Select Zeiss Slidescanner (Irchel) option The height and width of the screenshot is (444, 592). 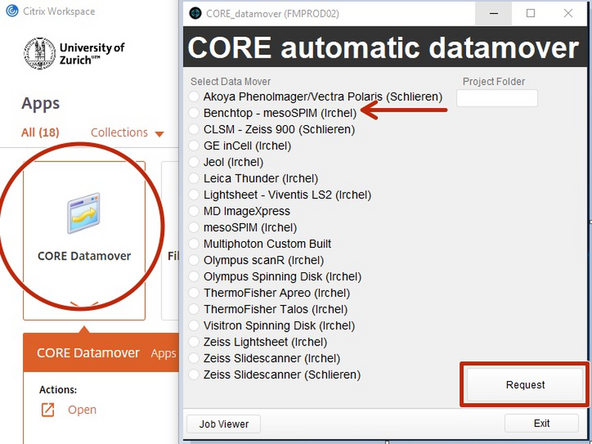pyautogui.click(x=194, y=358)
